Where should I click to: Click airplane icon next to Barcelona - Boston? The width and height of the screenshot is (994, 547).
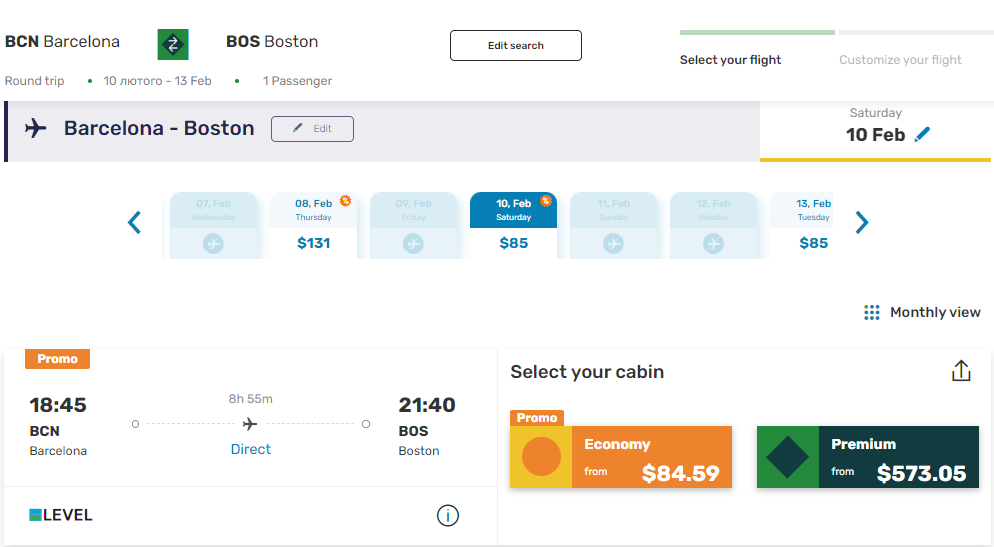point(36,128)
